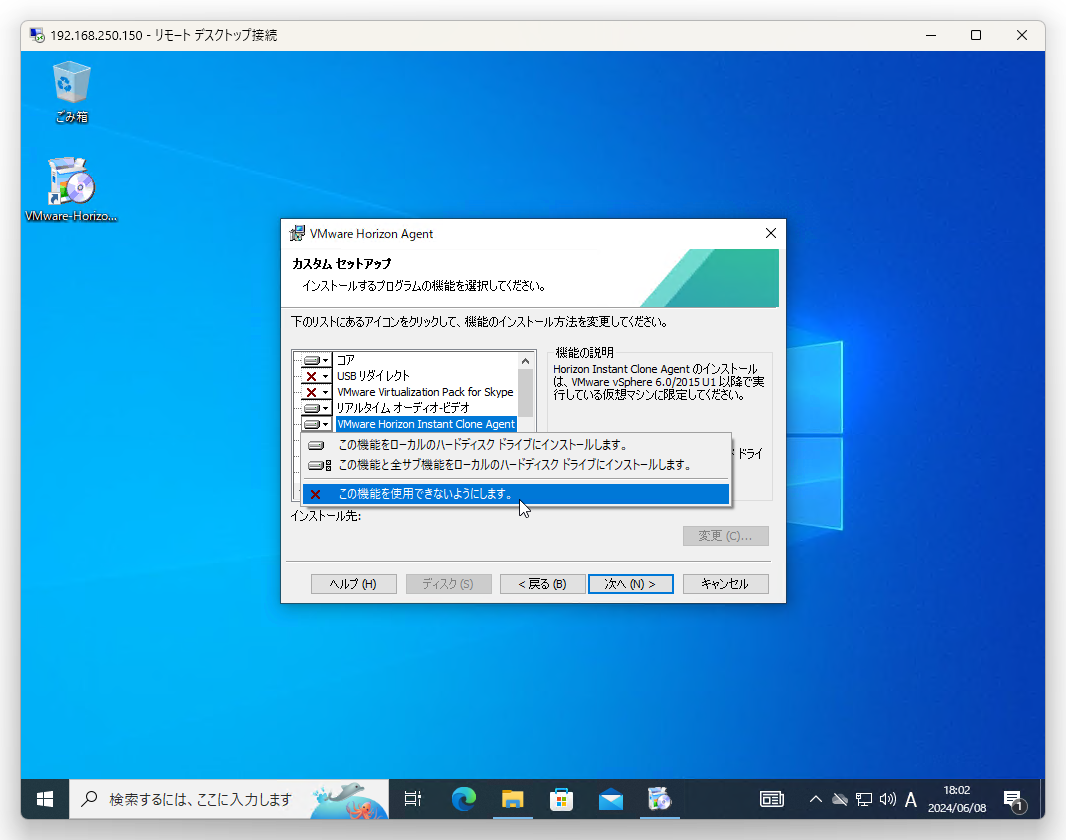Close the VMware Horizon Agent dialog
Image resolution: width=1066 pixels, height=840 pixels.
click(x=770, y=233)
